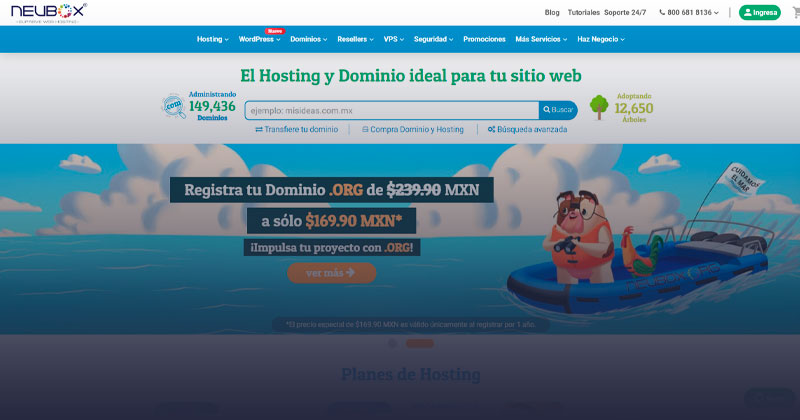Image resolution: width=800 pixels, height=420 pixels.
Task: Click the 12,650 Árboles count
Action: click(634, 108)
